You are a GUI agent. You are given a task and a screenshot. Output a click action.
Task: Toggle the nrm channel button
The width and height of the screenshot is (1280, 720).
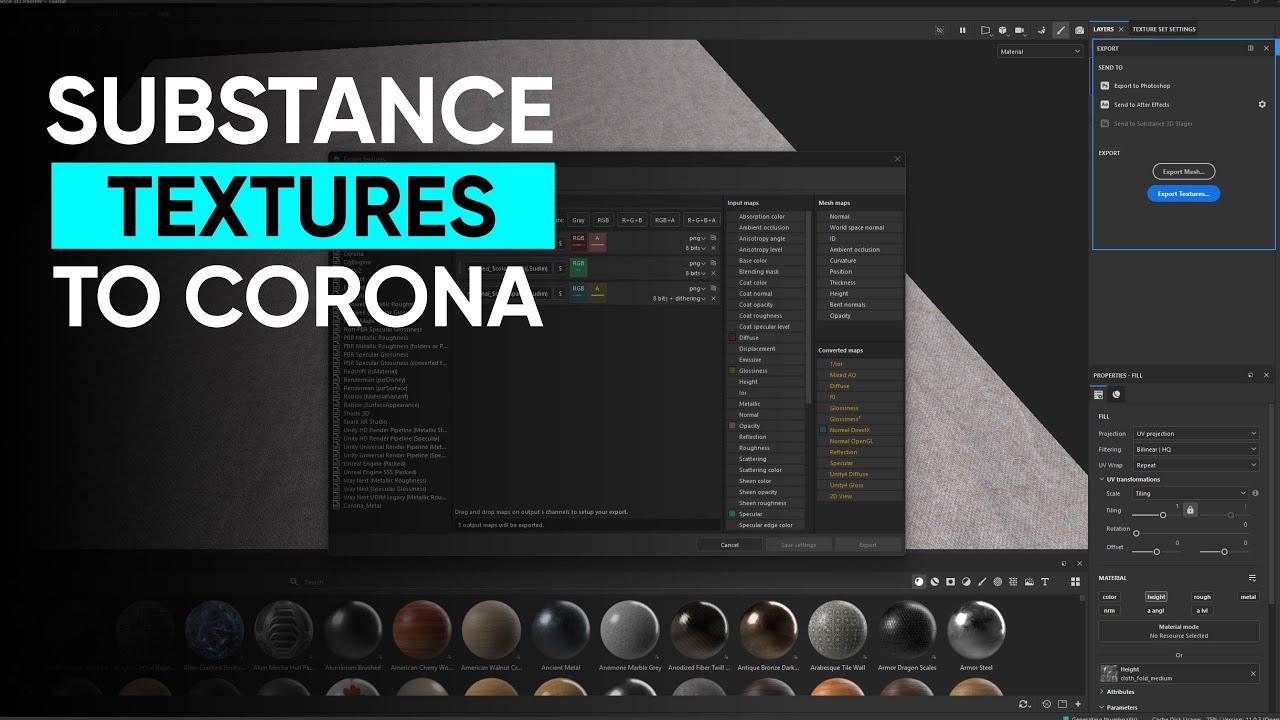tap(1110, 610)
